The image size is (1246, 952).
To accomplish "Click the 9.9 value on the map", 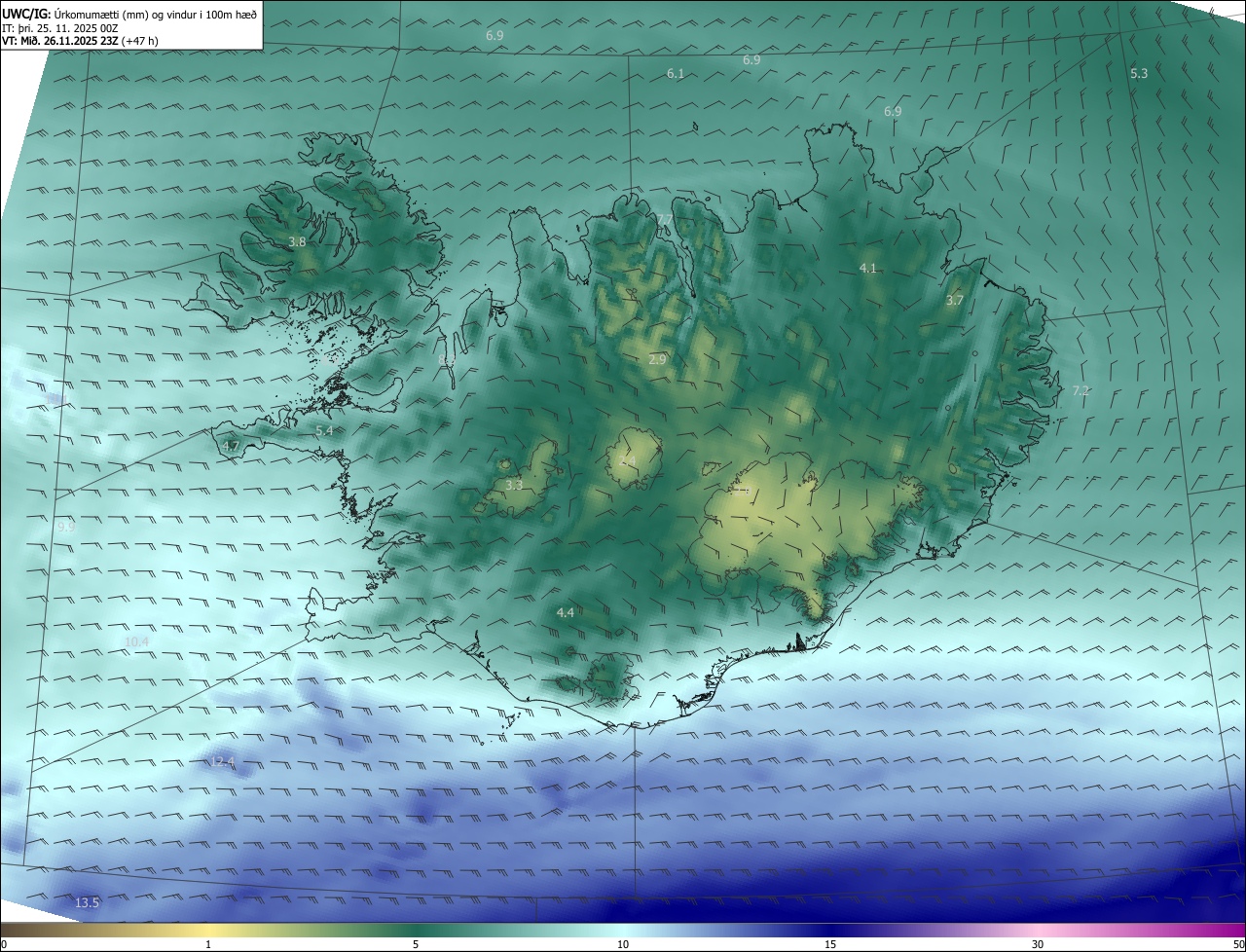I will pyautogui.click(x=66, y=528).
